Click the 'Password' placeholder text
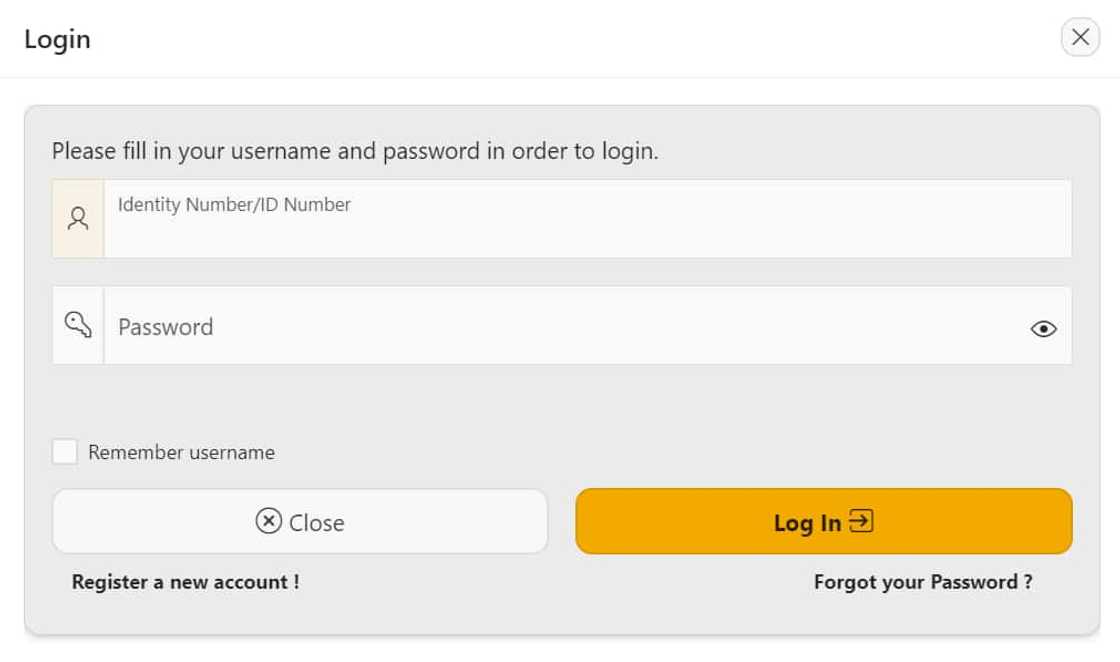This screenshot has height=662, width=1120. tap(165, 327)
